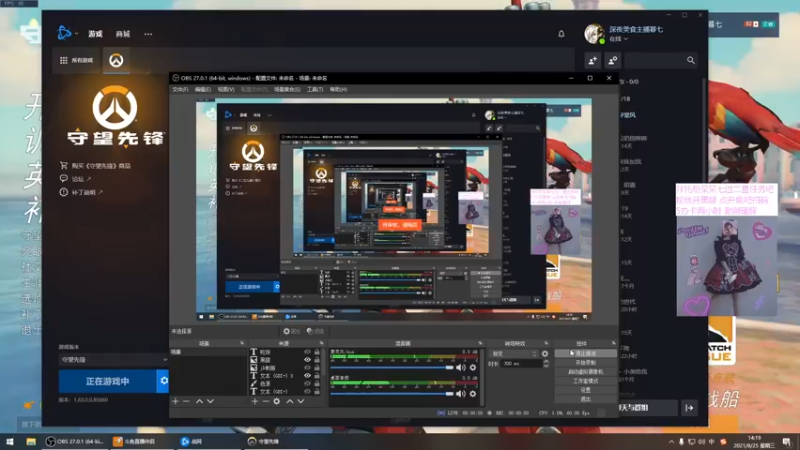
Task: Add a new source with the plus icon
Action: pyautogui.click(x=255, y=402)
